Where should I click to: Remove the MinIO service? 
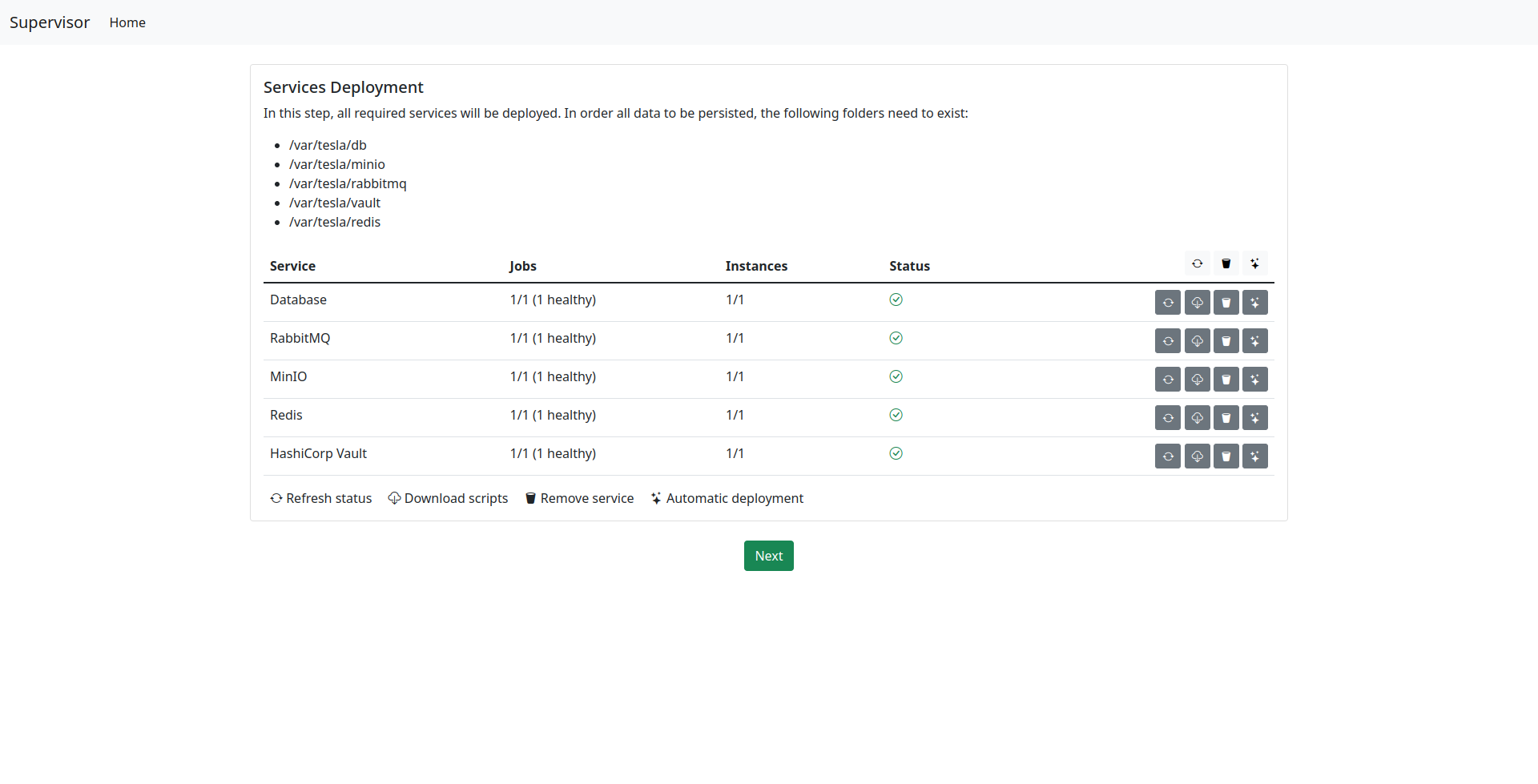pos(1226,380)
